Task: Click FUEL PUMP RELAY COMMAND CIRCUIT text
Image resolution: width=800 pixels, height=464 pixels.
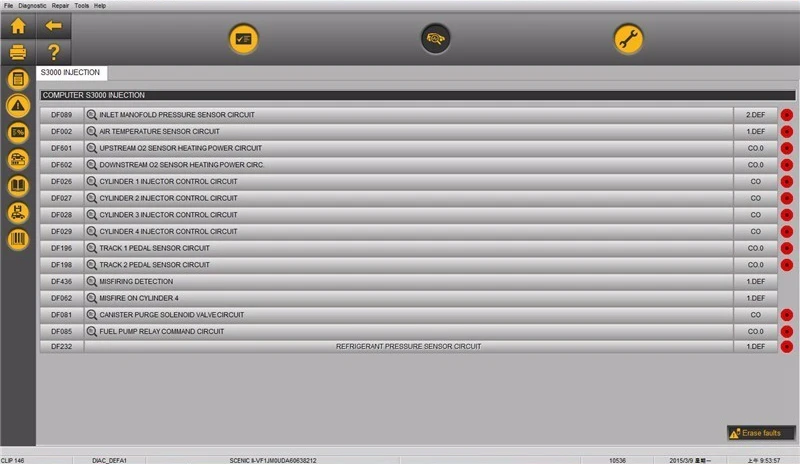Action: tap(162, 332)
